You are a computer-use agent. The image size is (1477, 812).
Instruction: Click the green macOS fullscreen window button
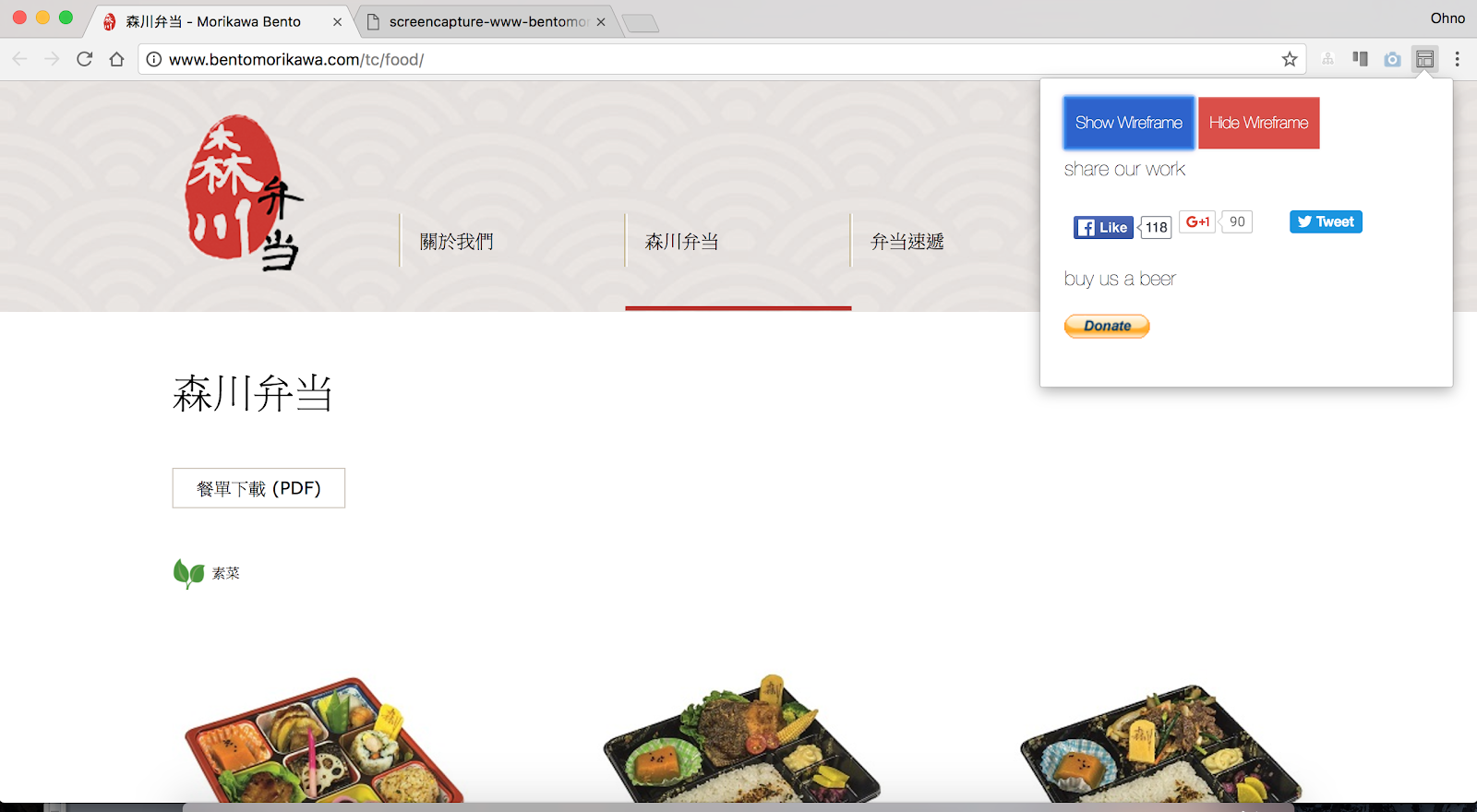[66, 18]
